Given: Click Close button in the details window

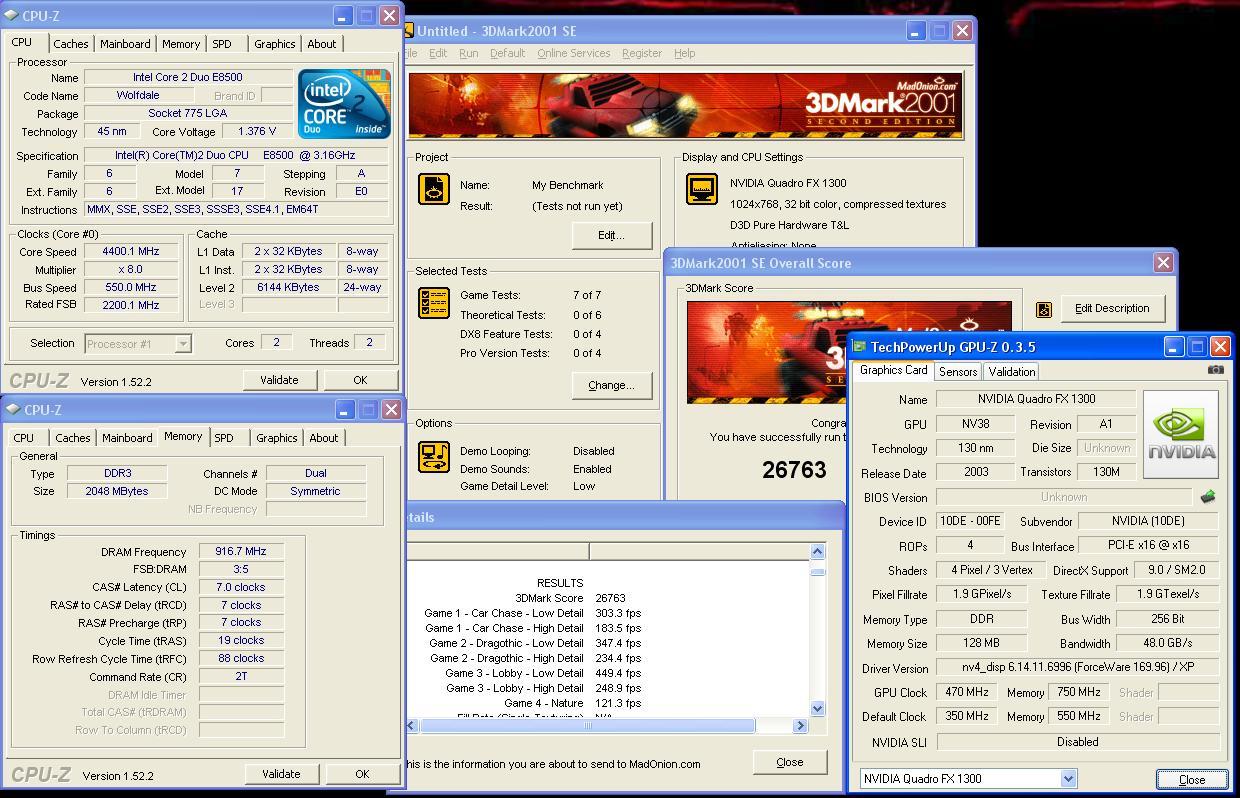Looking at the screenshot, I should [790, 762].
